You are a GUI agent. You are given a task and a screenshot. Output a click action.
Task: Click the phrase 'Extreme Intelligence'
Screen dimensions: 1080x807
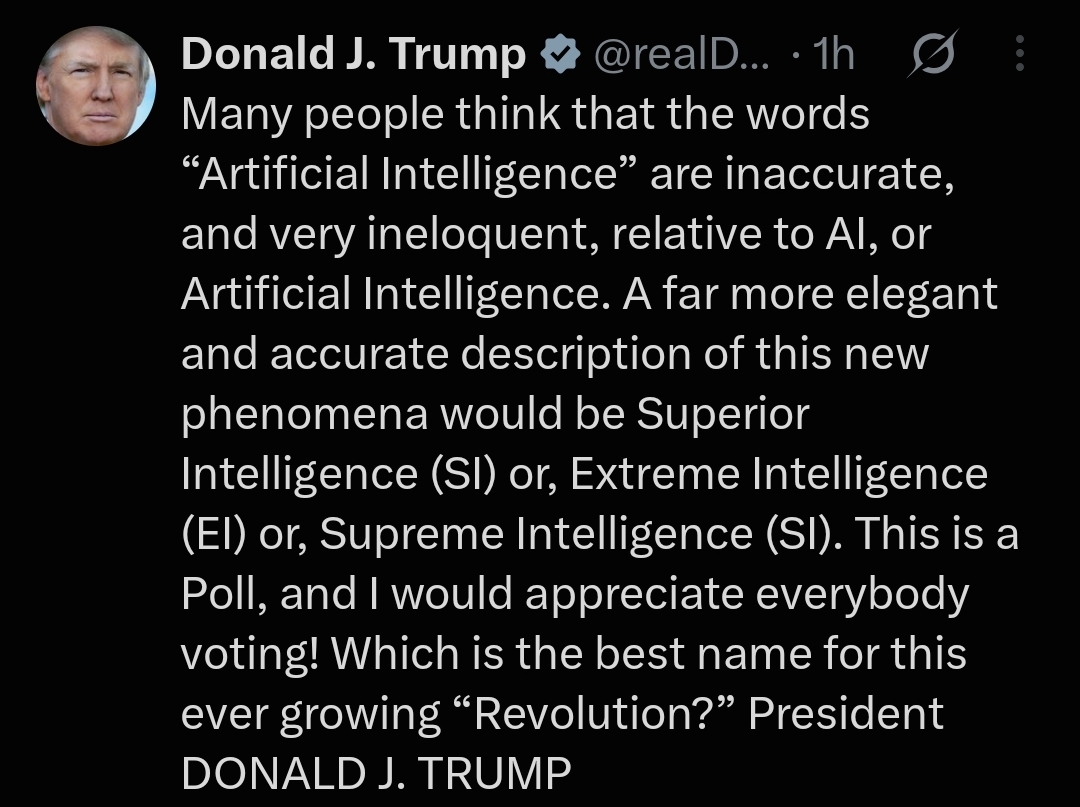(779, 474)
